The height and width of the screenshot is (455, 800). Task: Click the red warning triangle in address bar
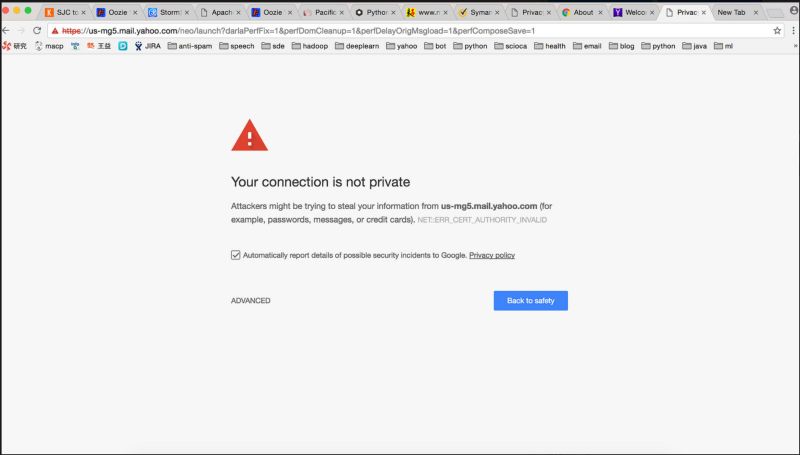click(x=55, y=31)
